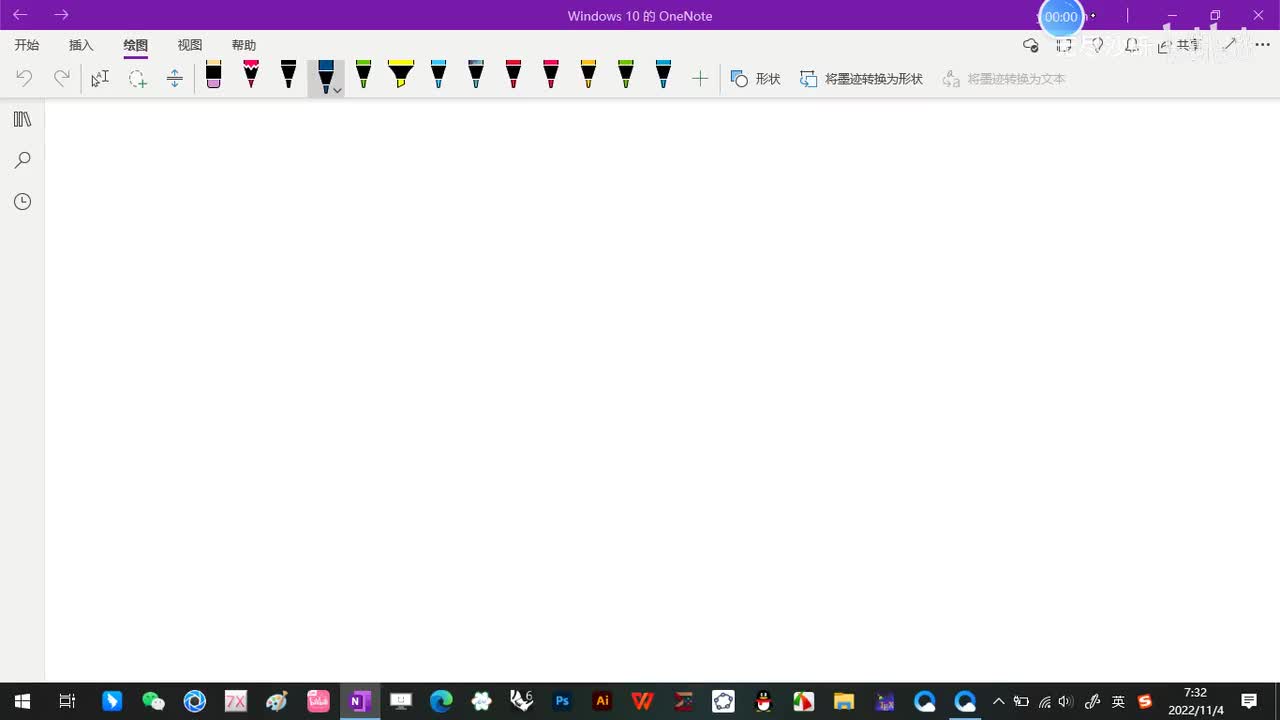The width and height of the screenshot is (1280, 720).
Task: Choose the green pen right of the orange pen
Action: click(626, 75)
